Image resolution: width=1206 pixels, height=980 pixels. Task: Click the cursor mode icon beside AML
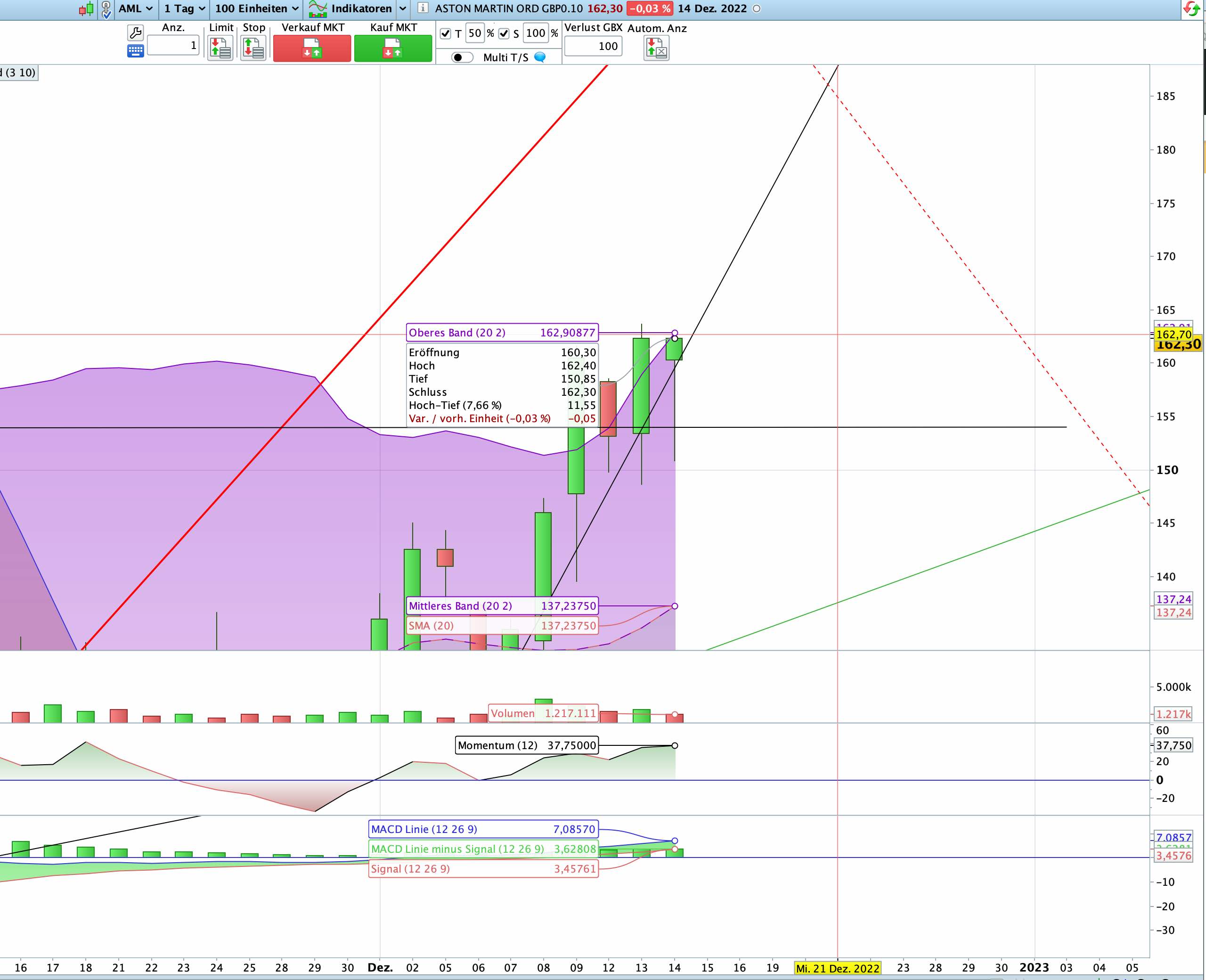tap(106, 9)
